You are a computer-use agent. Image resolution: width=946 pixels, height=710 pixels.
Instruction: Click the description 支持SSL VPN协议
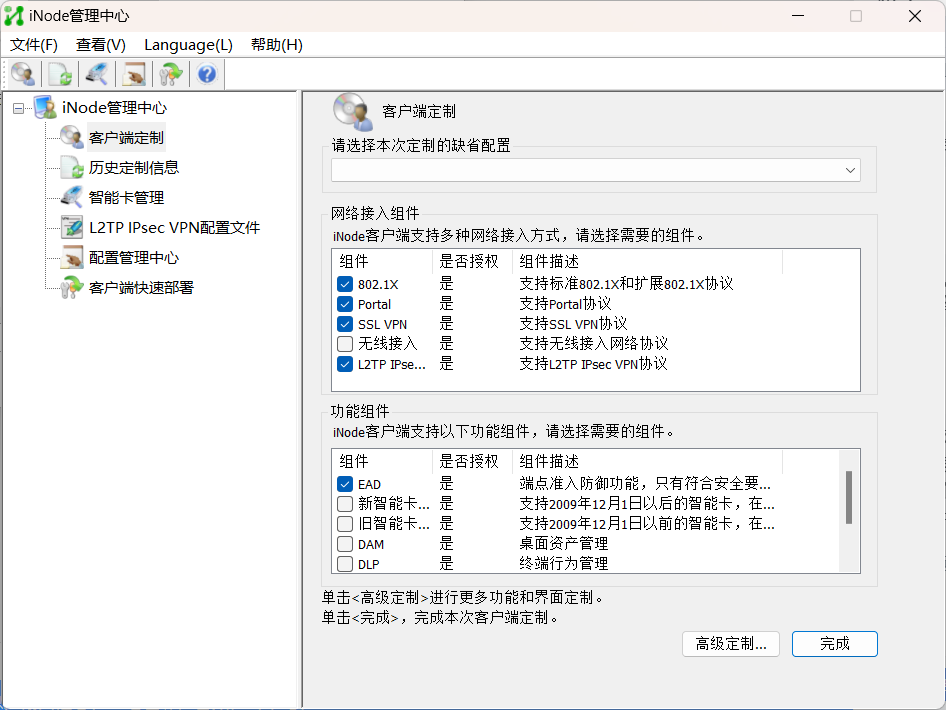pyautogui.click(x=573, y=323)
